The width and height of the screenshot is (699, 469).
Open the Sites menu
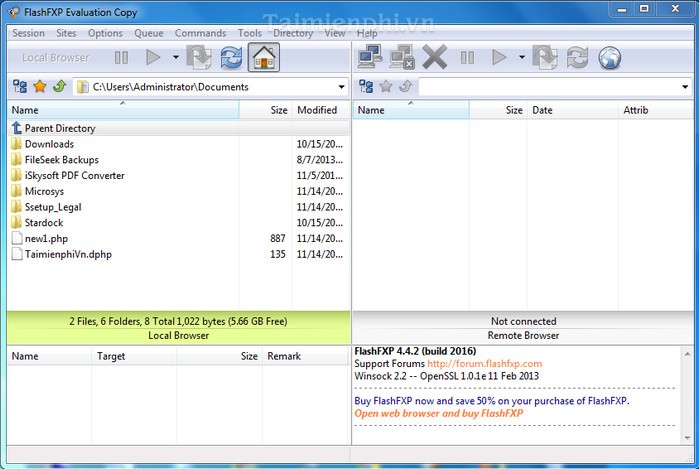tap(66, 33)
